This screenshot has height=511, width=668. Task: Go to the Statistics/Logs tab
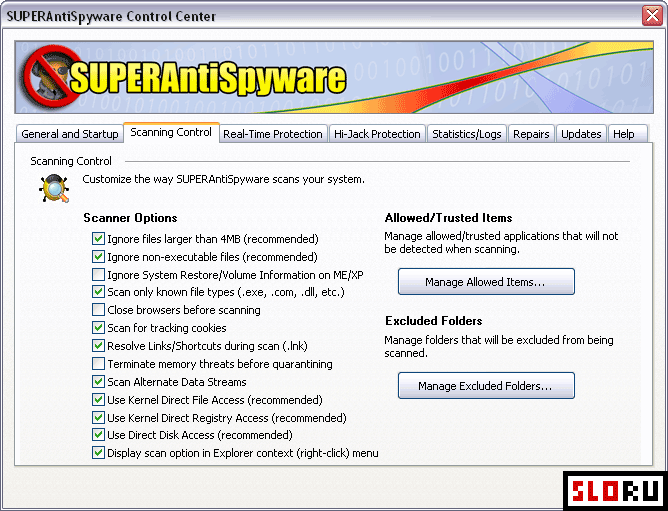point(466,134)
